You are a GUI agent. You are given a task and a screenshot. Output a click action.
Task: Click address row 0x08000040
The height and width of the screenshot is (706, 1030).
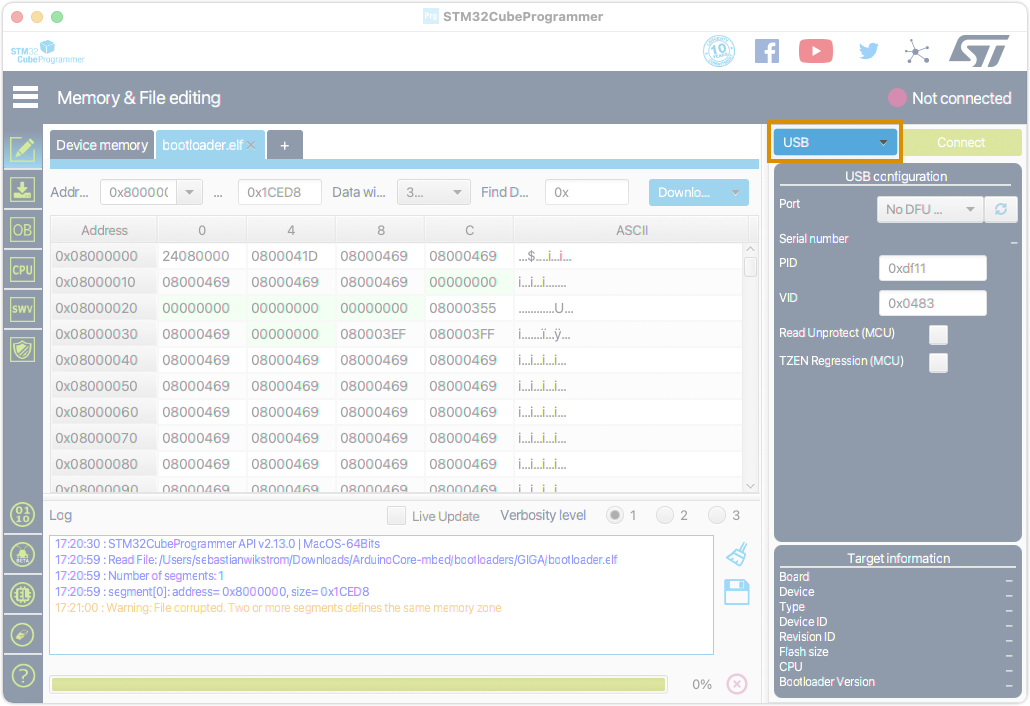(104, 360)
